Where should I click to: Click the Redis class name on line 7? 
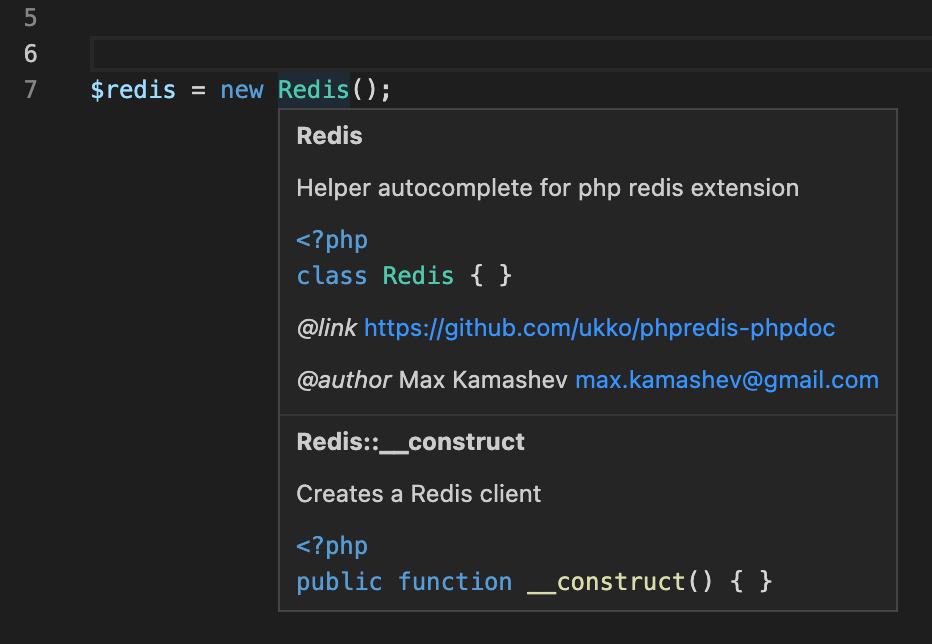[313, 90]
